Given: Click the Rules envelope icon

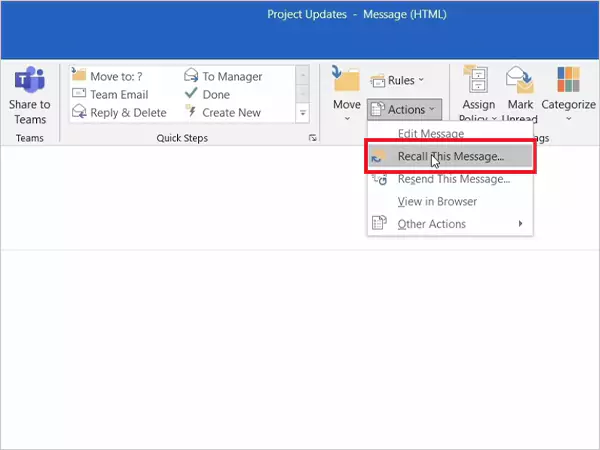Looking at the screenshot, I should [378, 81].
